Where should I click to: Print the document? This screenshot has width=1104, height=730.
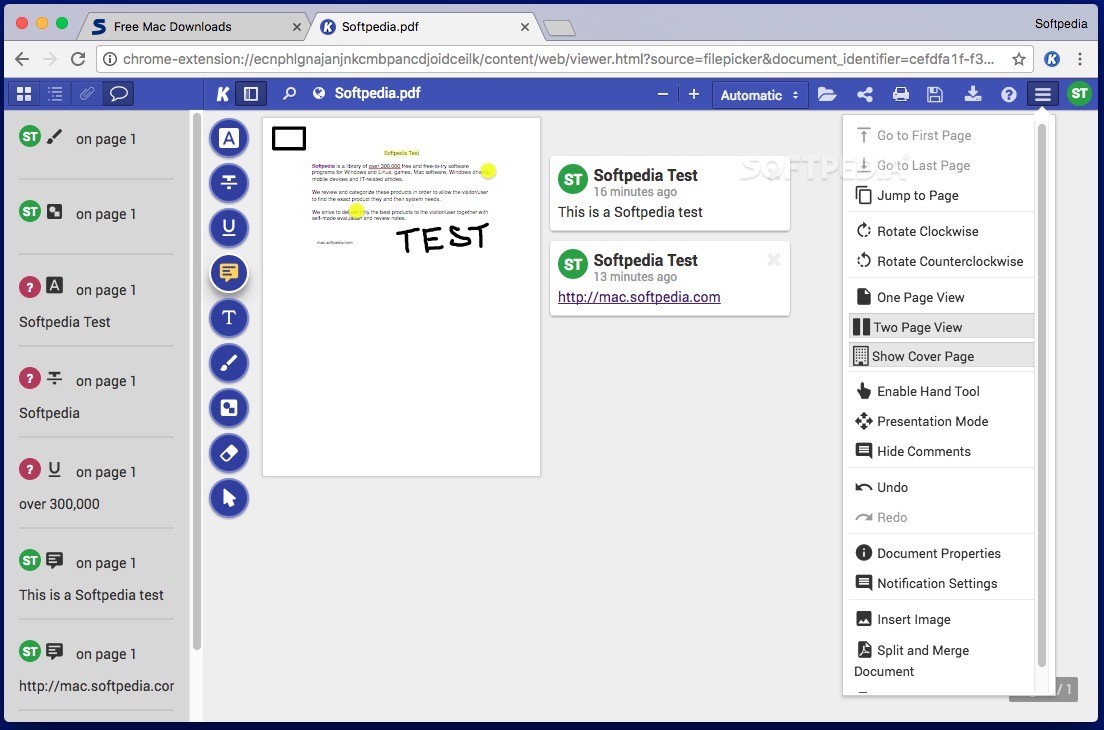pyautogui.click(x=901, y=94)
